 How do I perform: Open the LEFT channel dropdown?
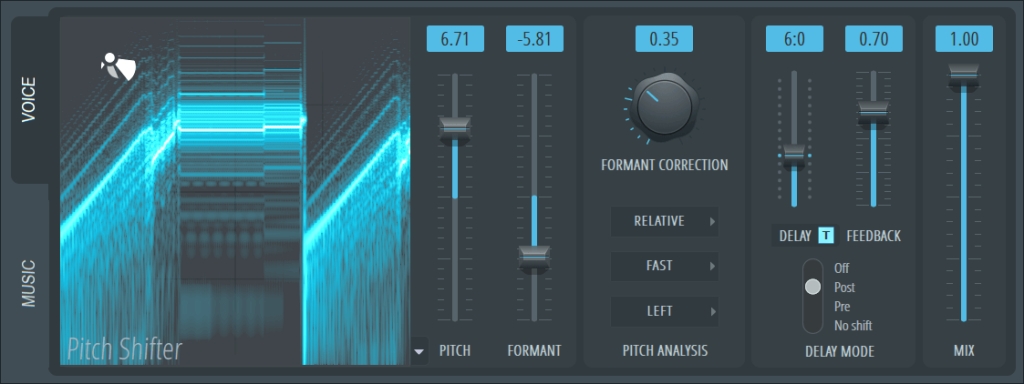[x=664, y=312]
